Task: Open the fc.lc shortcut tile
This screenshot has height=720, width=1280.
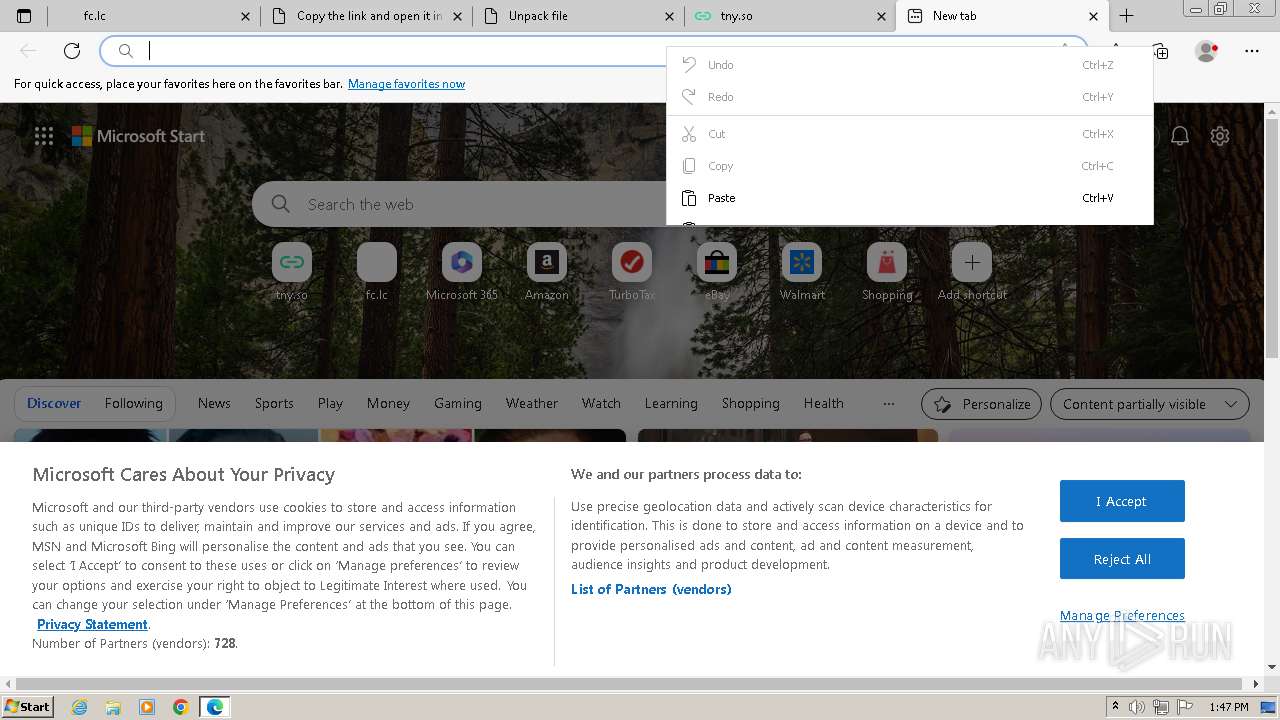Action: (x=377, y=272)
